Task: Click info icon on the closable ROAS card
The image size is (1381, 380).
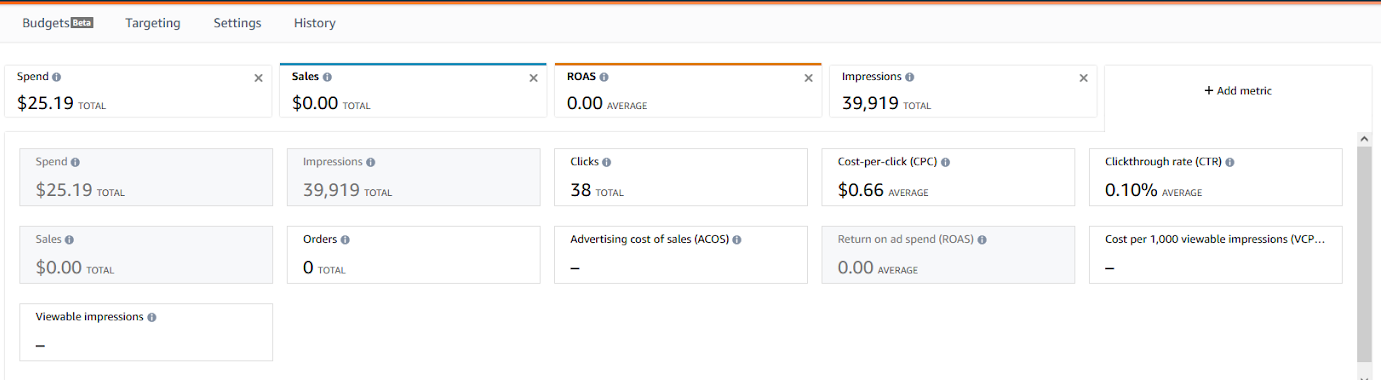Action: pyautogui.click(x=604, y=77)
